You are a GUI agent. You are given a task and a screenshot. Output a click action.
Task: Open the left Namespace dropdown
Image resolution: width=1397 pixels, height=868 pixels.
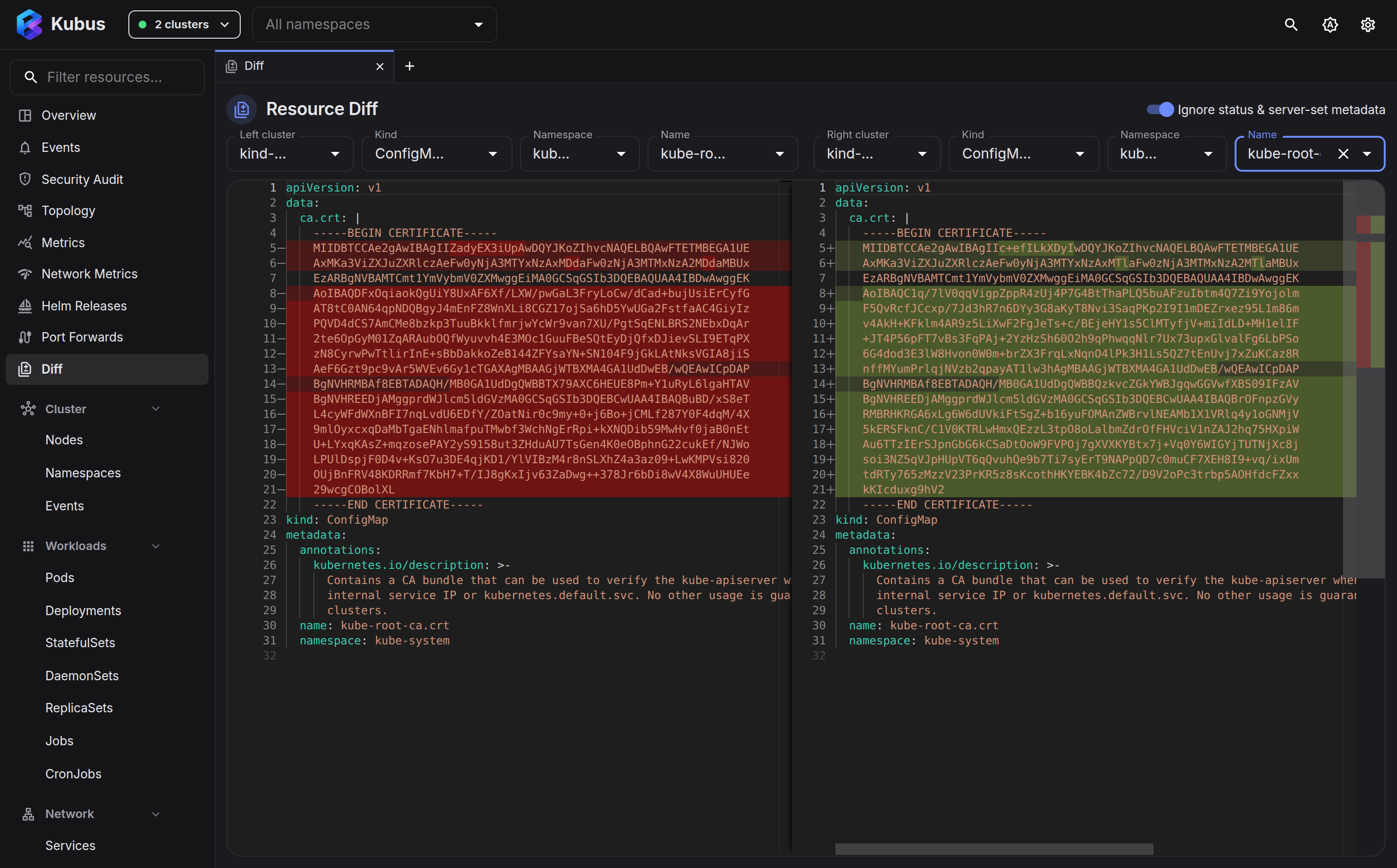pyautogui.click(x=580, y=153)
